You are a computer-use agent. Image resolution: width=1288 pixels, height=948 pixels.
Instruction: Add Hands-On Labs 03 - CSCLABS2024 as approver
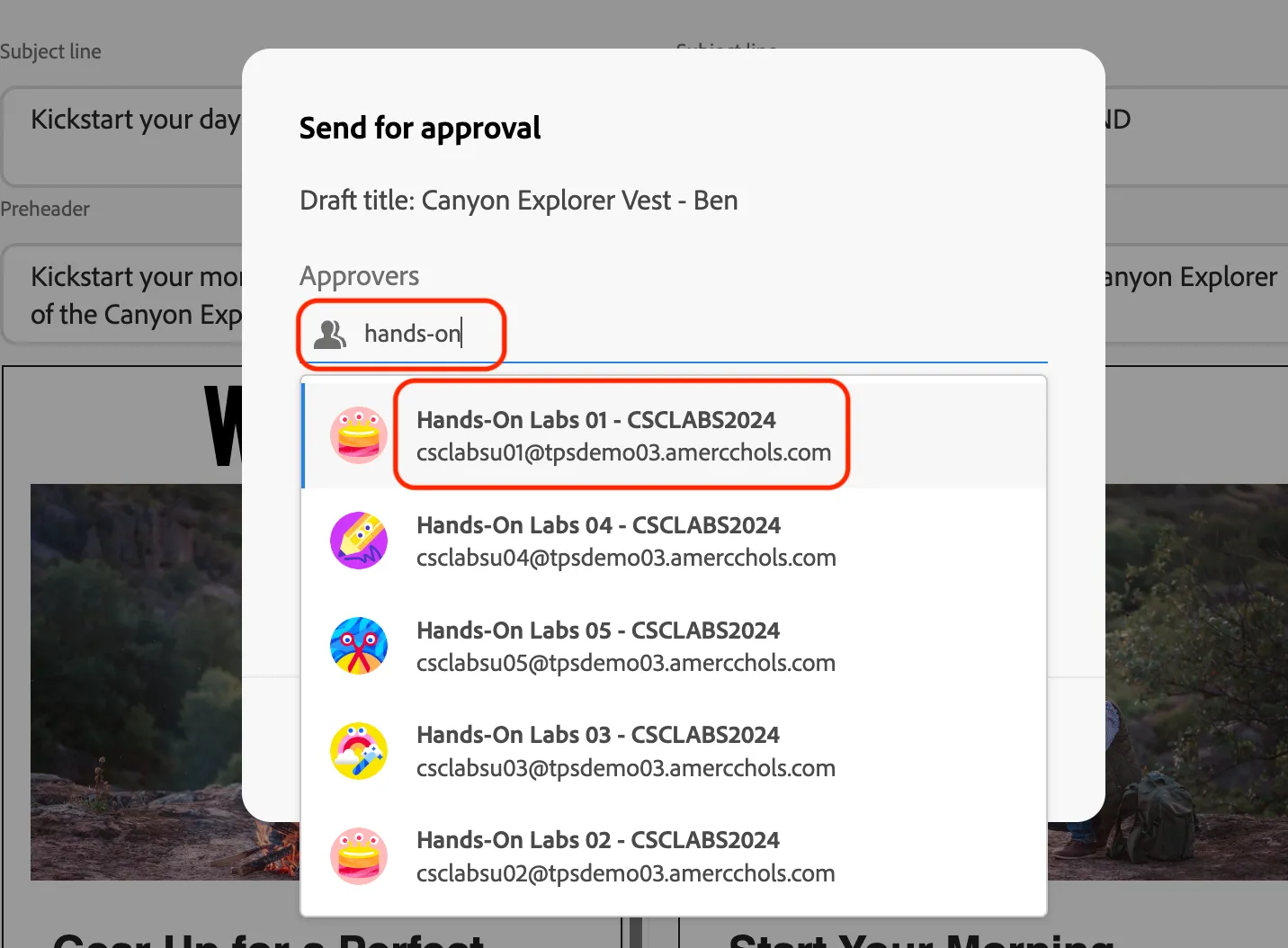click(x=675, y=752)
